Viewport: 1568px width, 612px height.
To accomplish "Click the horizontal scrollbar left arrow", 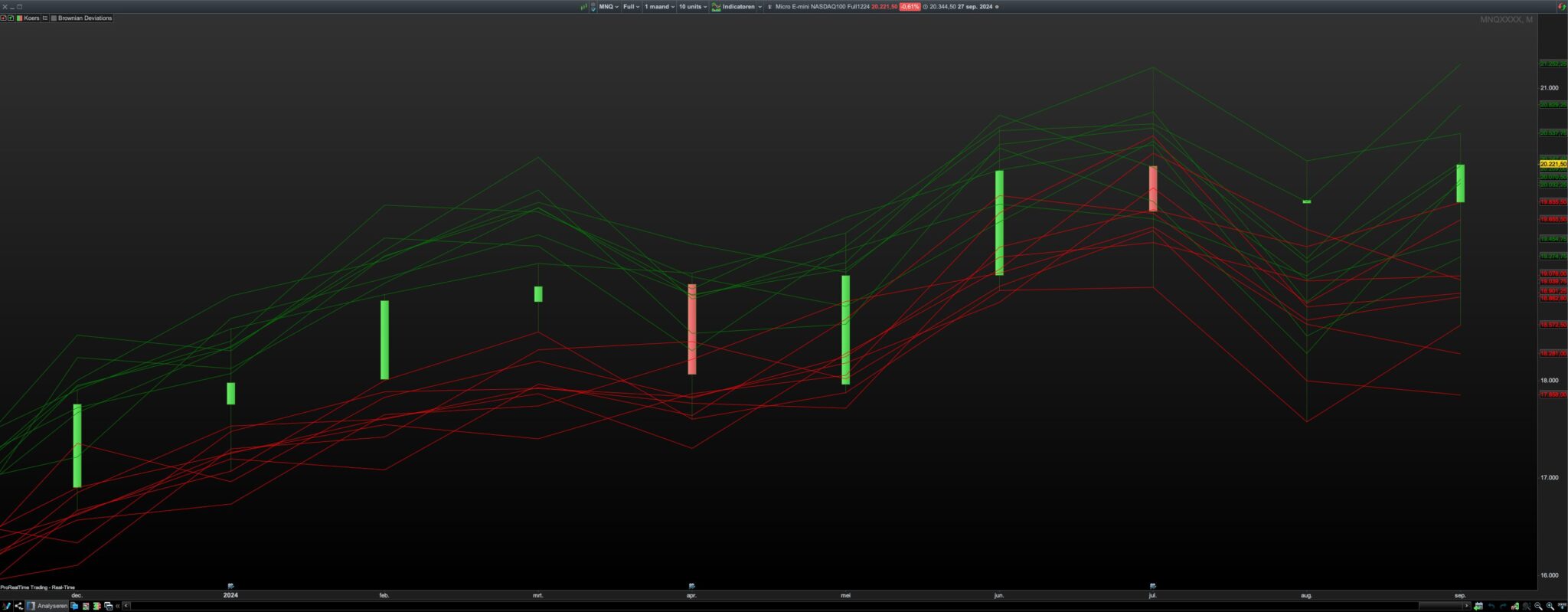I will point(126,606).
